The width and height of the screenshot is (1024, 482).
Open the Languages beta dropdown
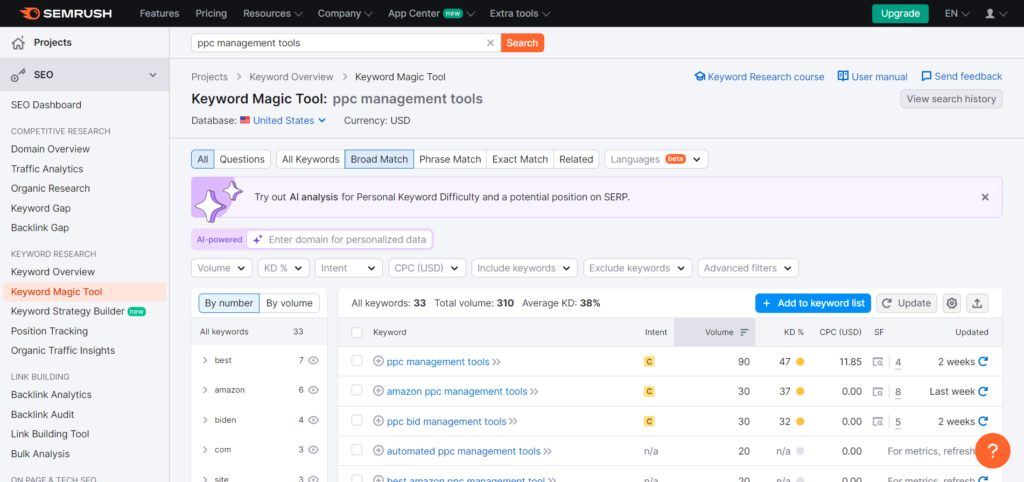click(656, 159)
